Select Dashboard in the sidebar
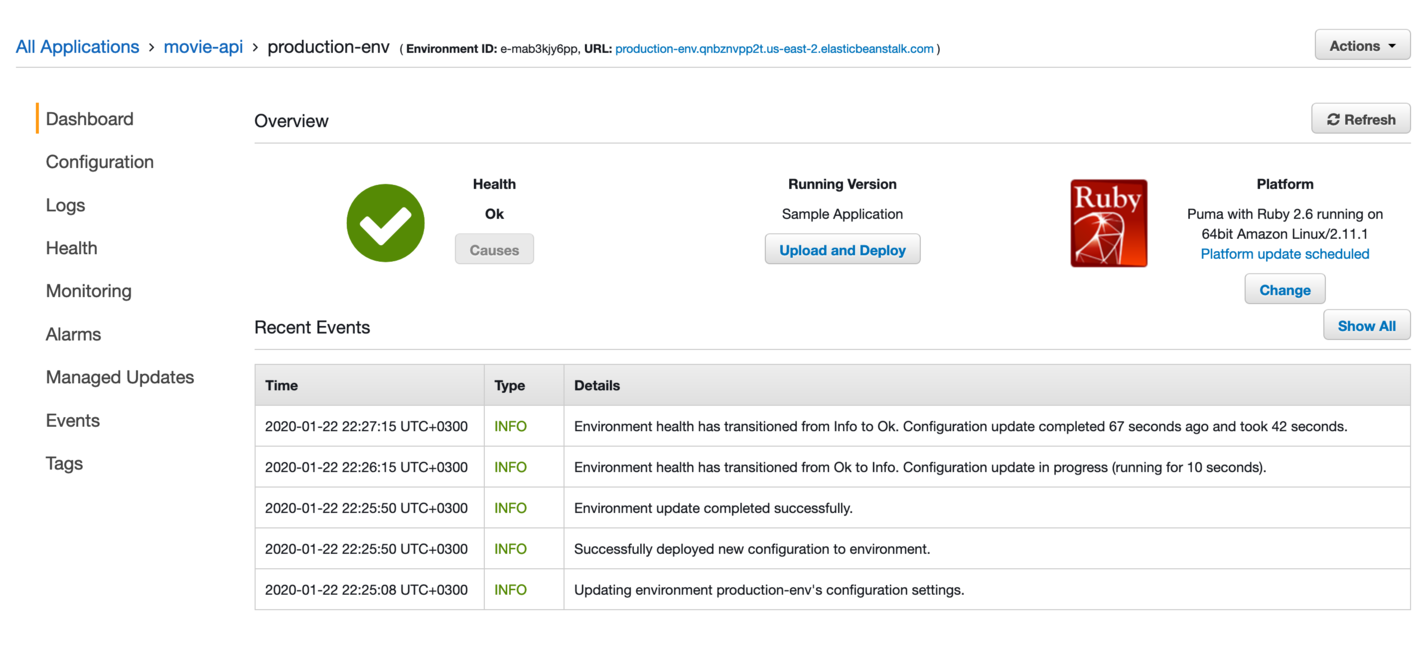The height and width of the screenshot is (662, 1425). [x=89, y=119]
